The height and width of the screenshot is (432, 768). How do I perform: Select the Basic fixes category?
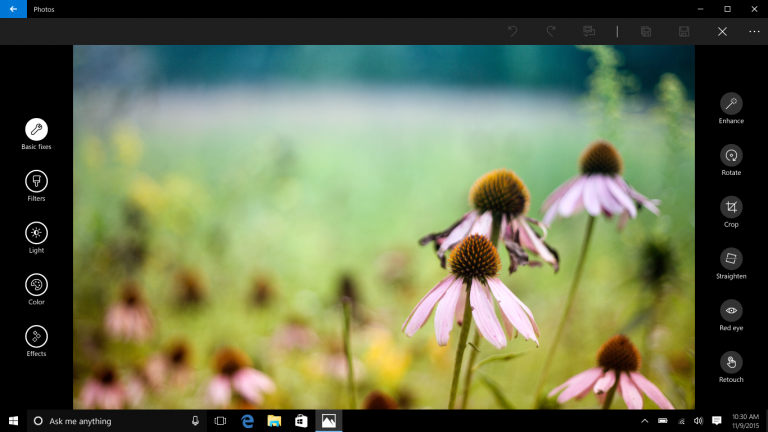[37, 129]
